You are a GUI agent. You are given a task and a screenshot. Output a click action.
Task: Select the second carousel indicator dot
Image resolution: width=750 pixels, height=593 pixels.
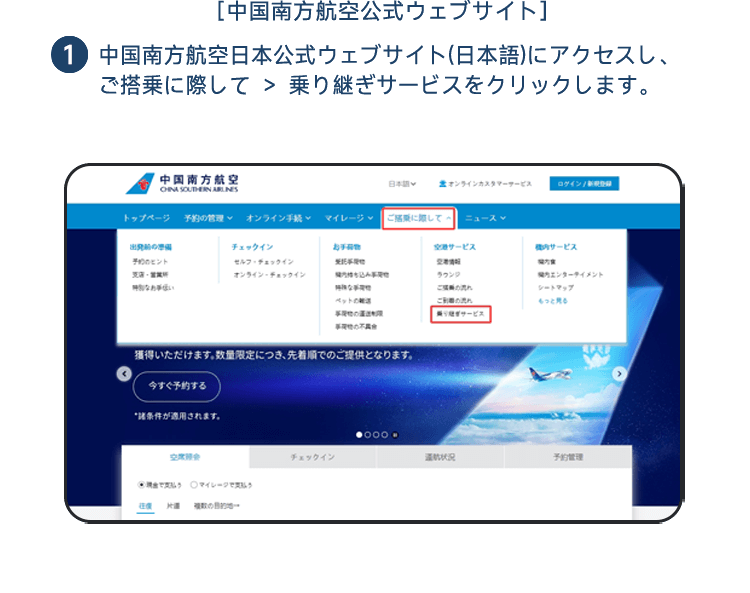368,435
